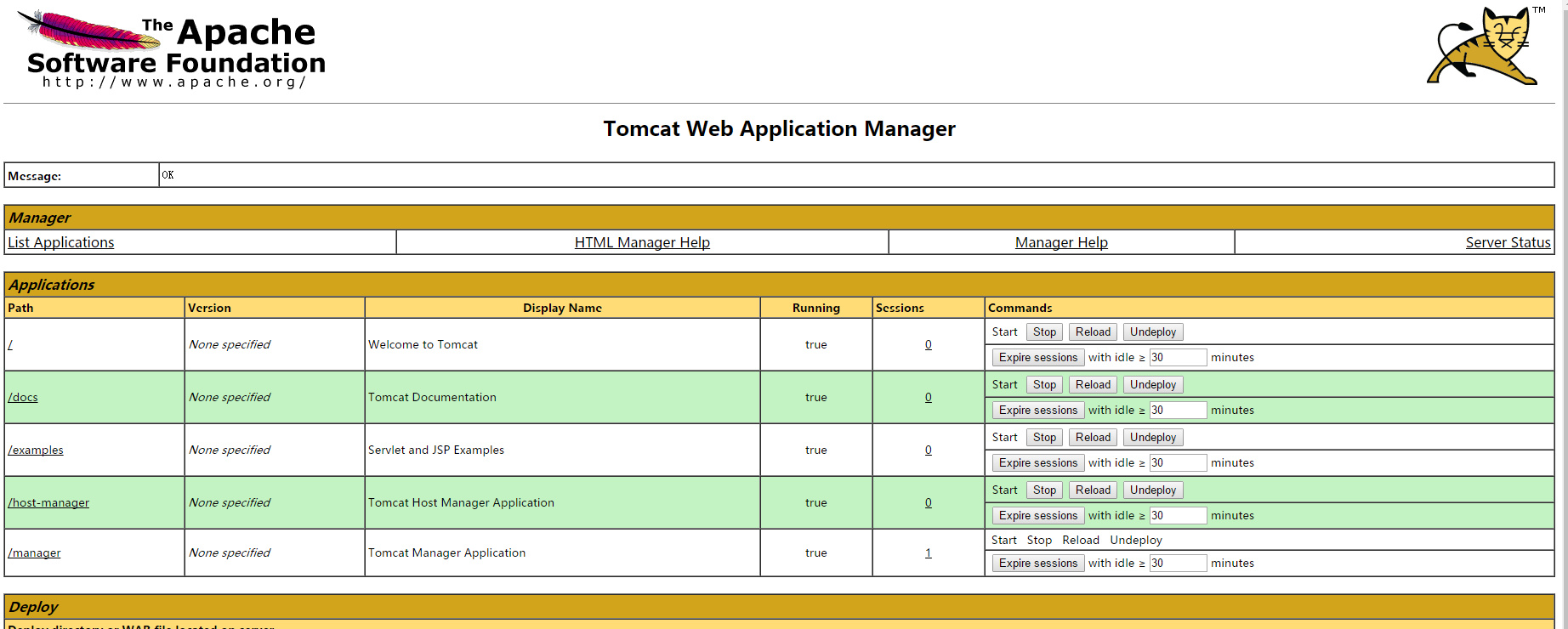Click the "Display Name" column header
Viewport: 1568px width, 629px height.
pos(562,308)
